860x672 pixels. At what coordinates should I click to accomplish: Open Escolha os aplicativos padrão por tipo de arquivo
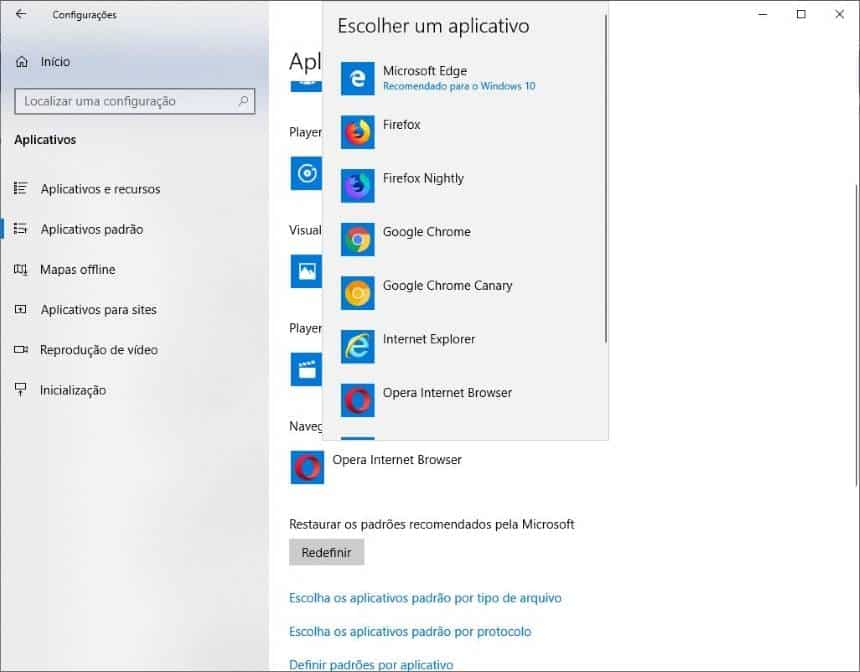(x=425, y=598)
